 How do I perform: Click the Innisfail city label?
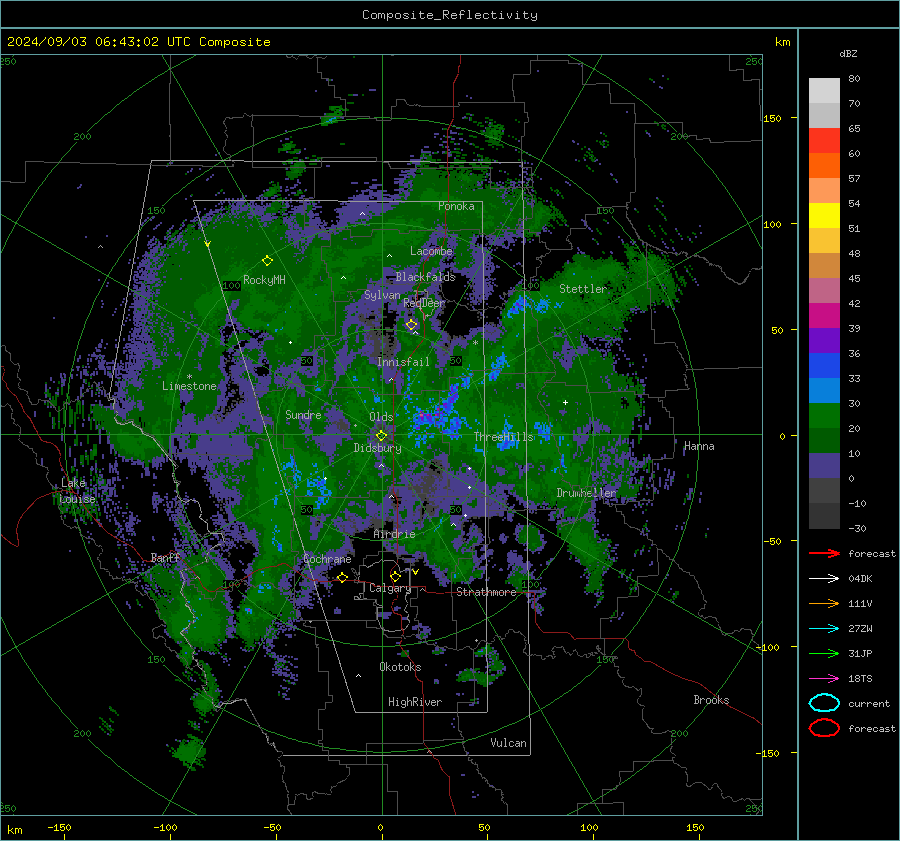click(x=403, y=362)
